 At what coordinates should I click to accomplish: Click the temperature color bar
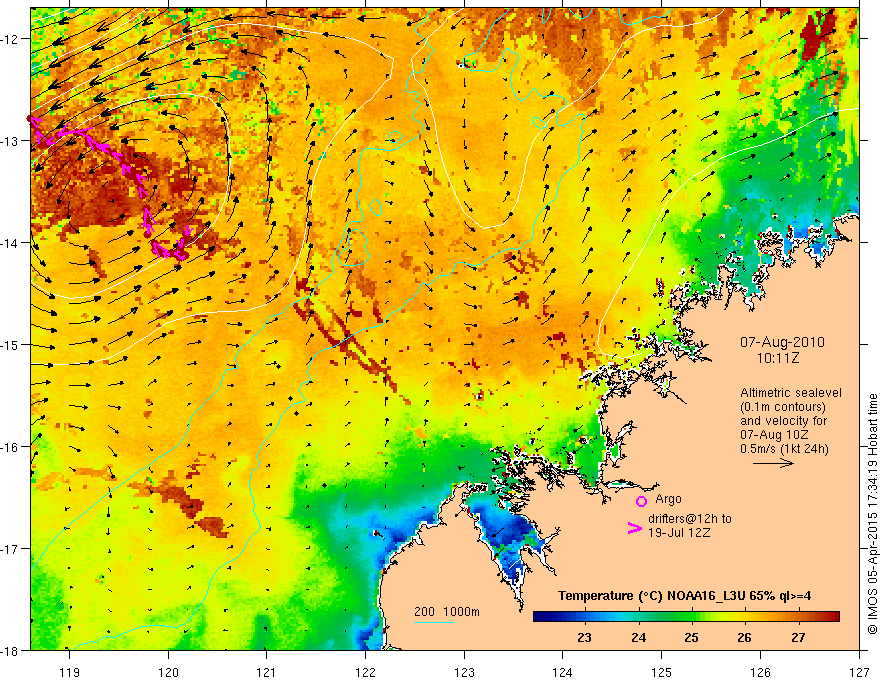coord(686,616)
